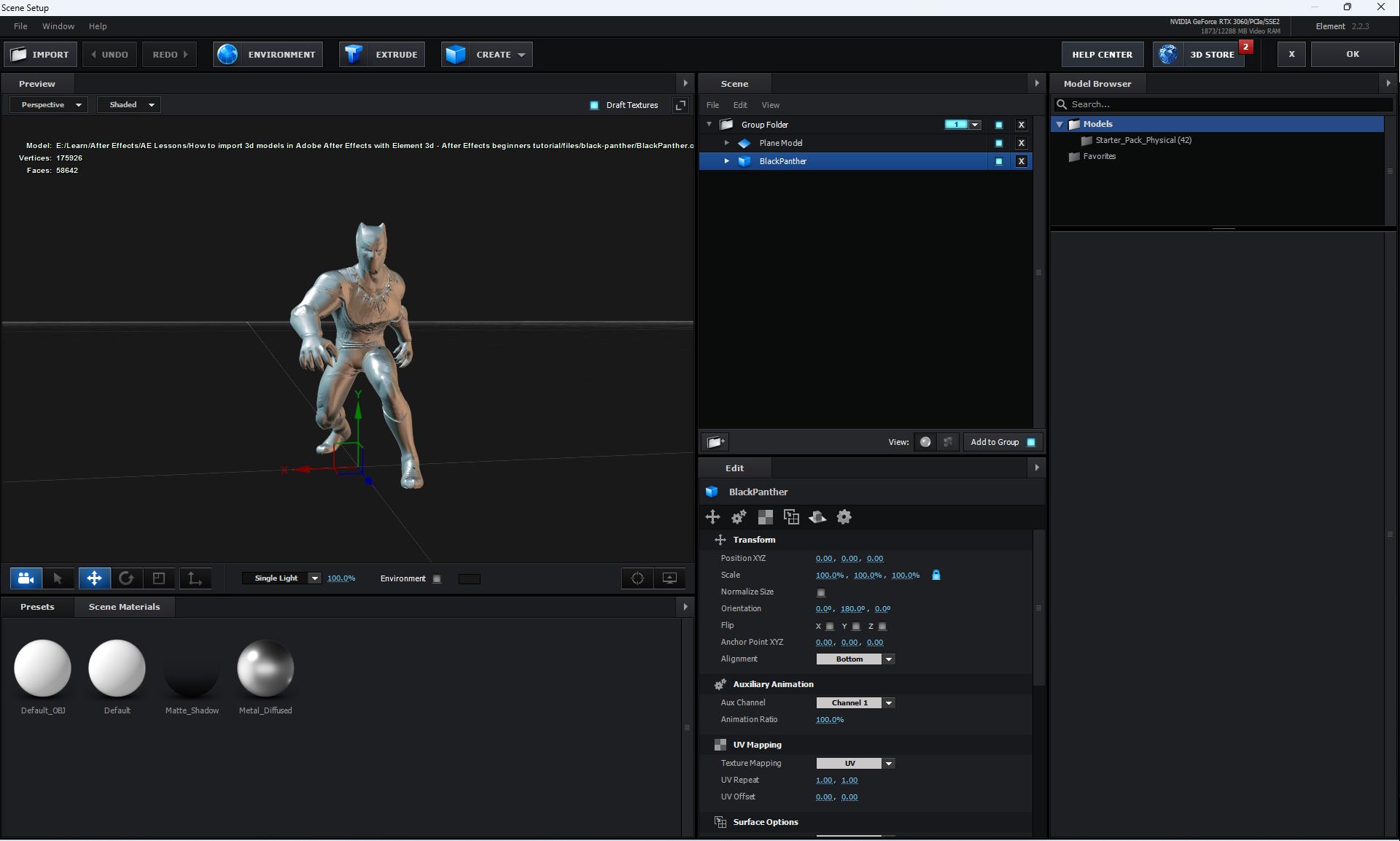
Task: Select the camera orbit tool
Action: [x=26, y=578]
